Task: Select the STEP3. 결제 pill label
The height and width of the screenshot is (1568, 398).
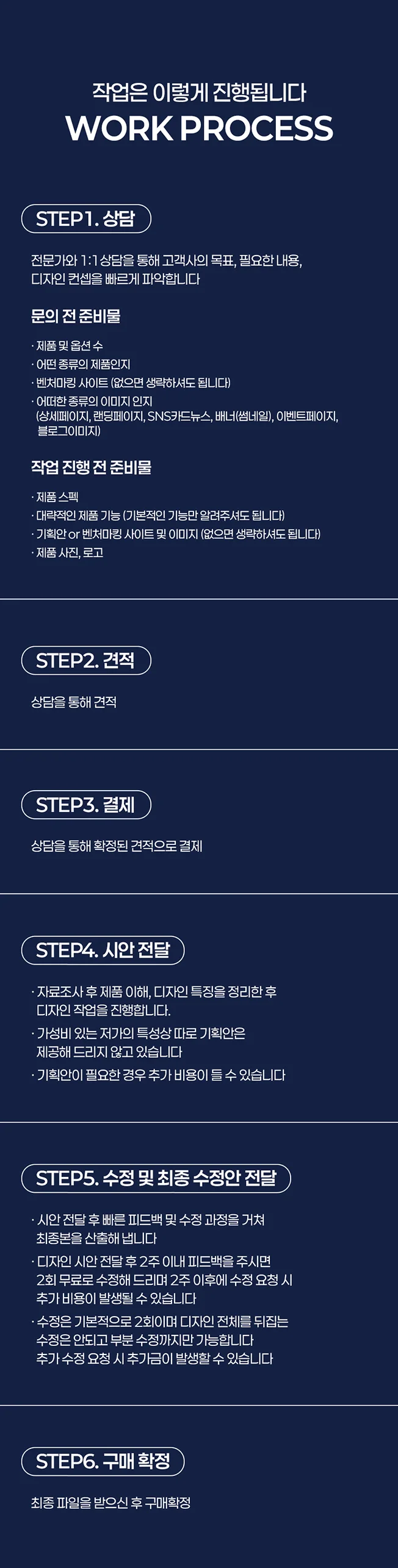Action: coord(85,805)
